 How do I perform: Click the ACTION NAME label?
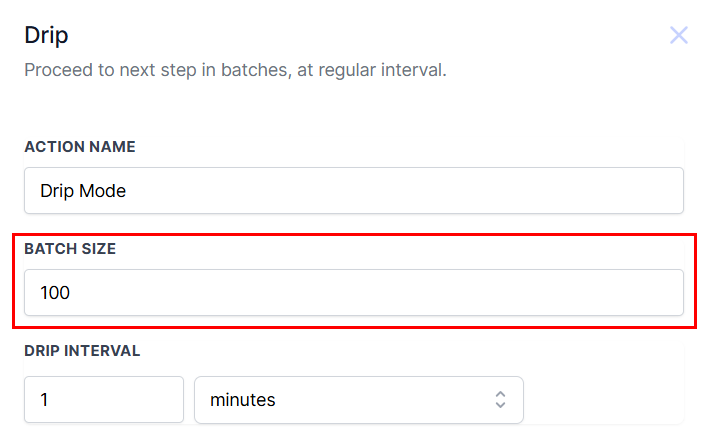[80, 146]
